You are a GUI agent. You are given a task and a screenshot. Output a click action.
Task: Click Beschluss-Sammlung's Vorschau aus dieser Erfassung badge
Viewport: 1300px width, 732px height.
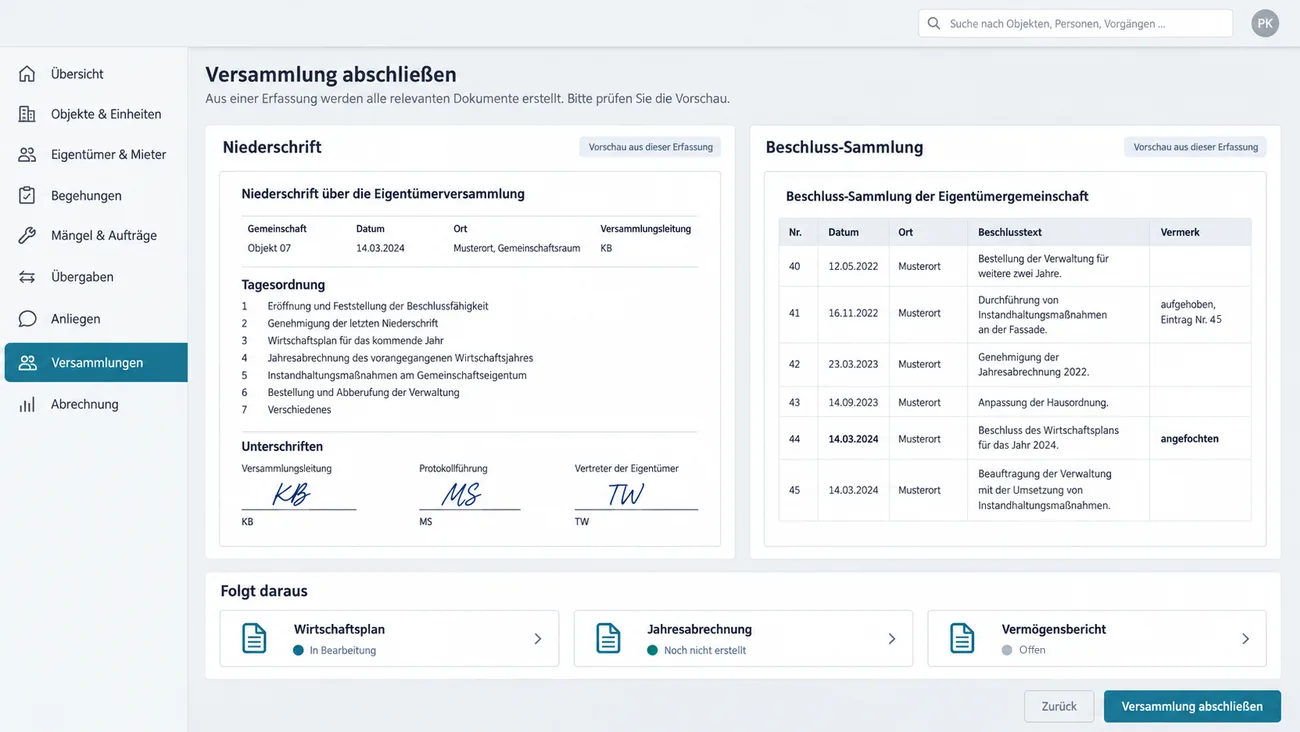pos(1195,147)
